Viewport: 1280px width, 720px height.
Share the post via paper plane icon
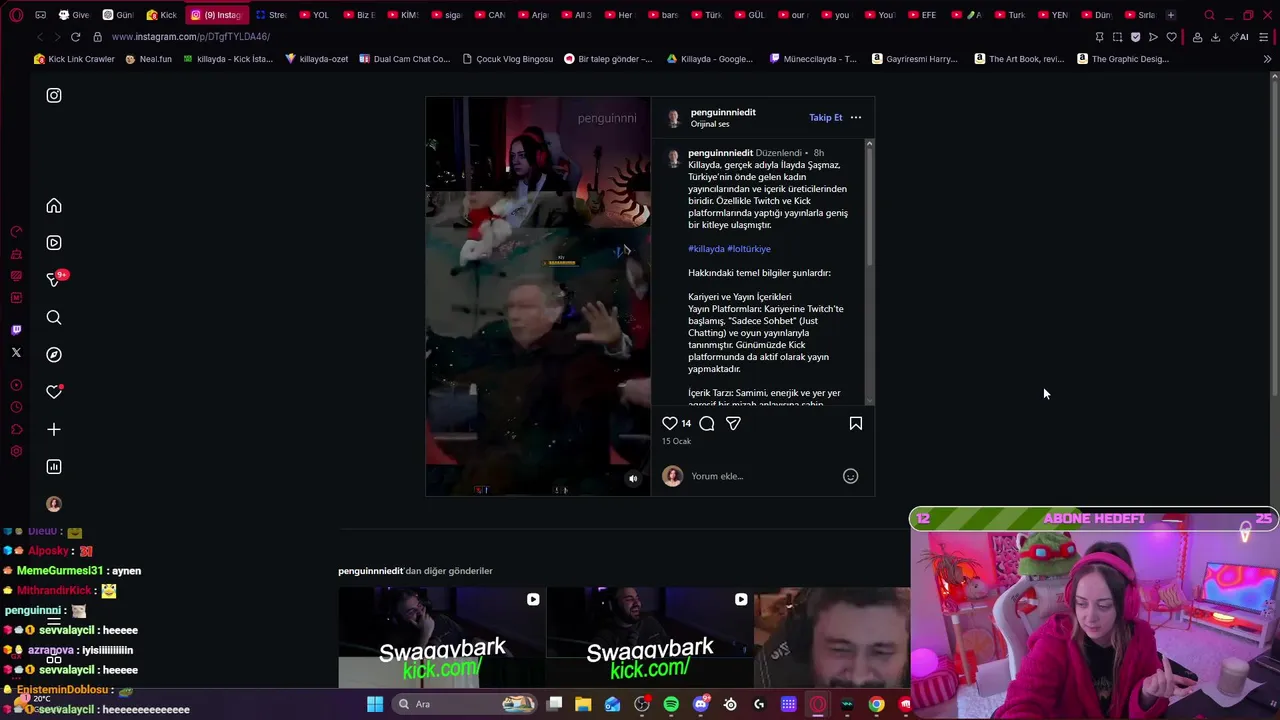coord(733,423)
